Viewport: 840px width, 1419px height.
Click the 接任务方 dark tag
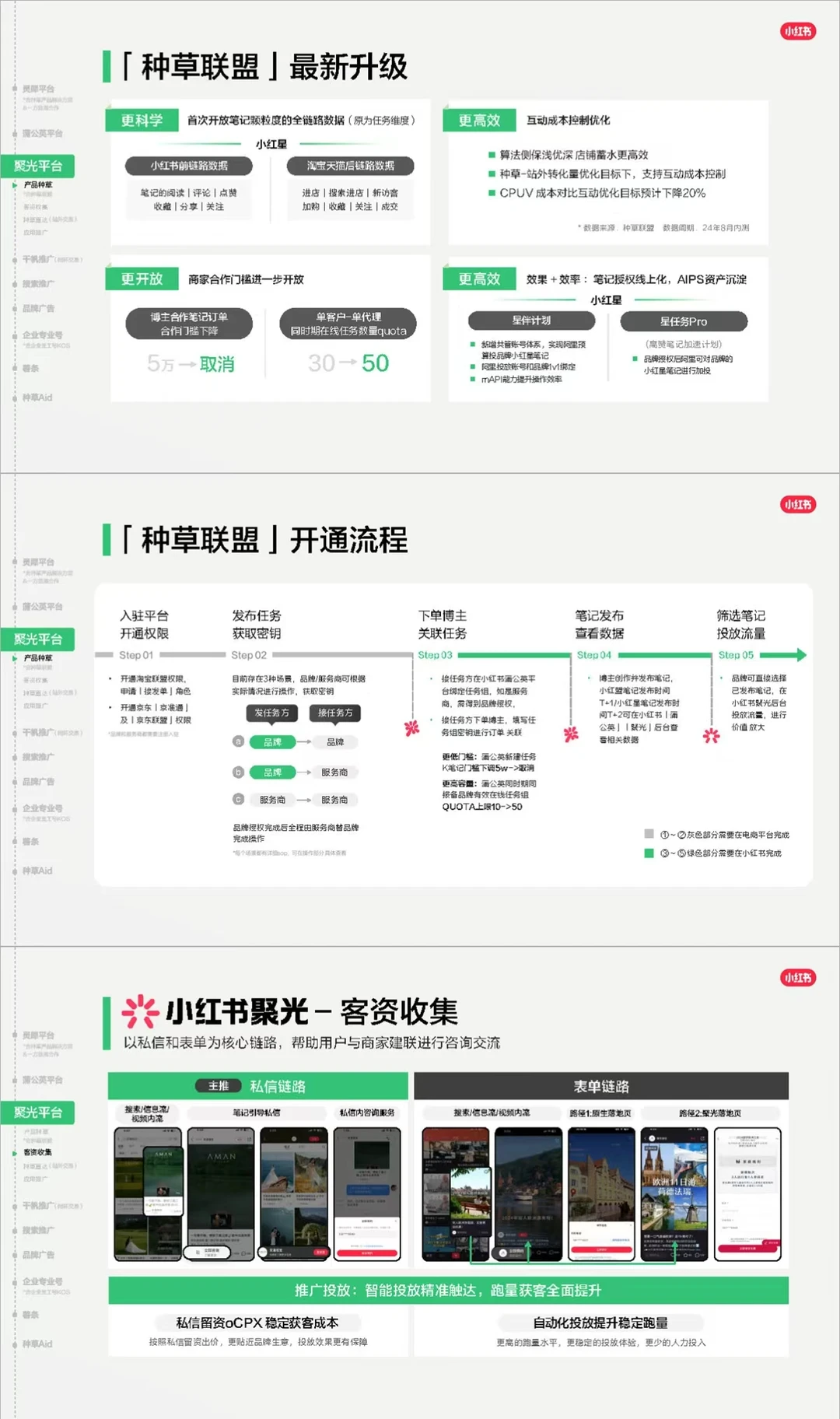point(335,713)
